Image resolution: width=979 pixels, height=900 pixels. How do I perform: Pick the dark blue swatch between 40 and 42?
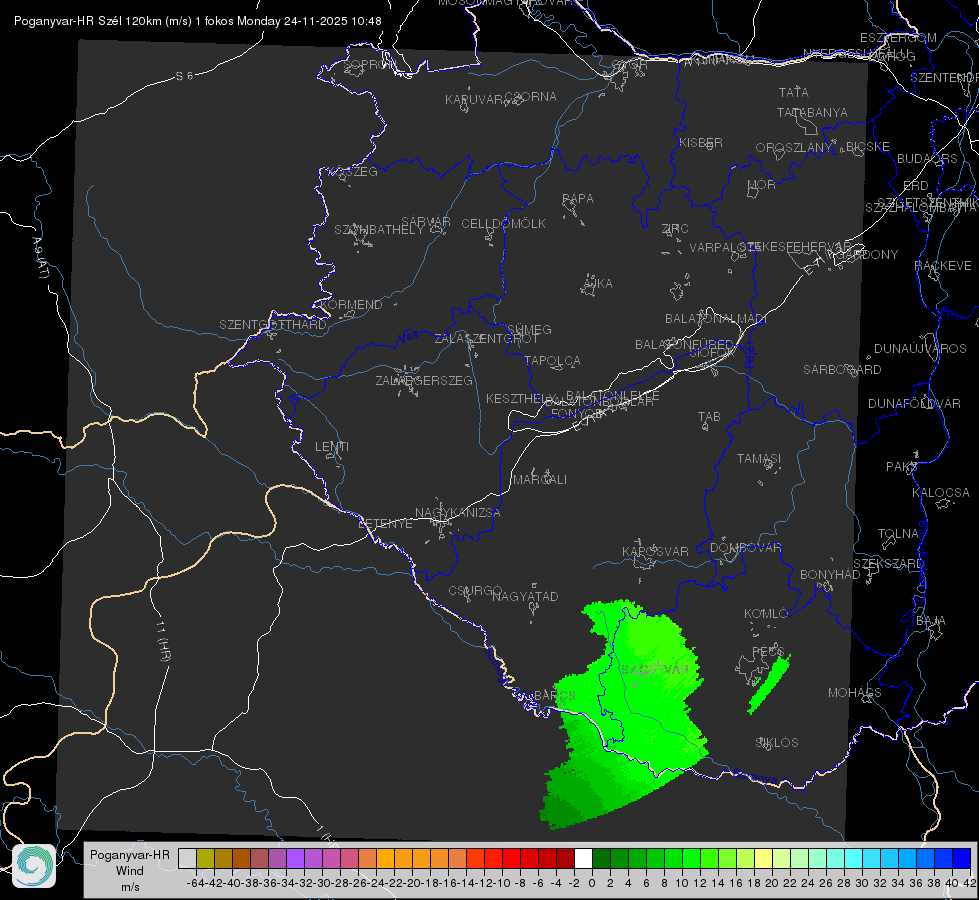tap(962, 858)
